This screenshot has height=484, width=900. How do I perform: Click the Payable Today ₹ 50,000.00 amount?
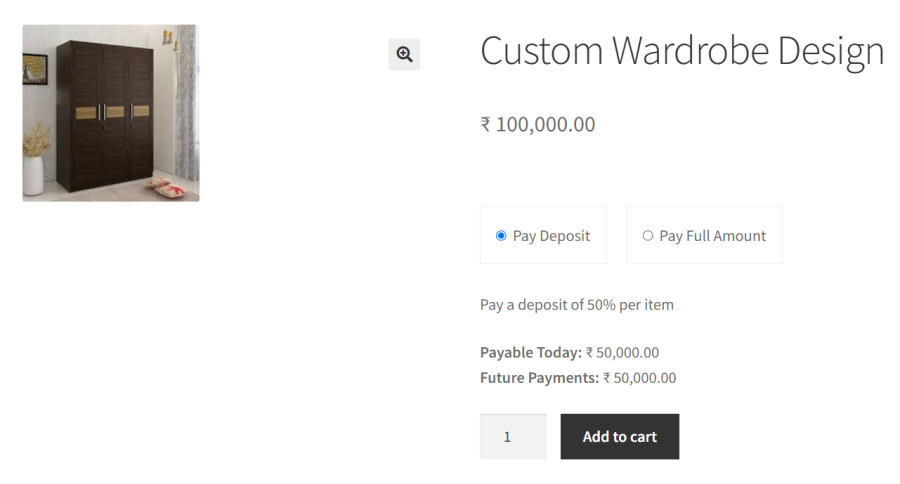(622, 352)
